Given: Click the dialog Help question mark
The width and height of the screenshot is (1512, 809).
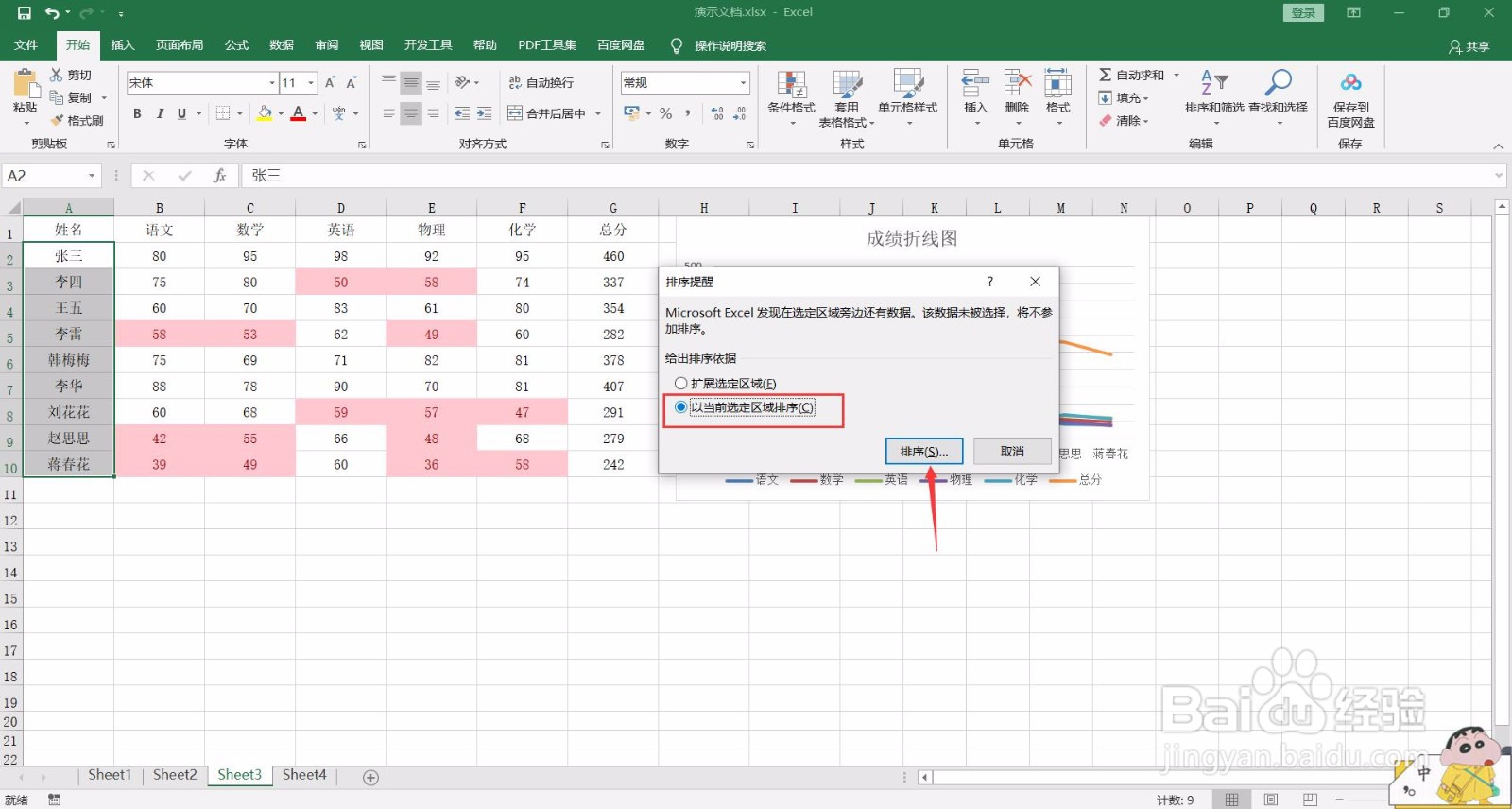Looking at the screenshot, I should coord(990,282).
